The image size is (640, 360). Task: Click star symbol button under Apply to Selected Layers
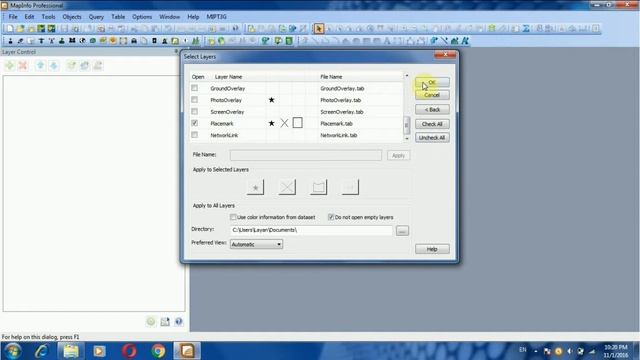pyautogui.click(x=256, y=187)
